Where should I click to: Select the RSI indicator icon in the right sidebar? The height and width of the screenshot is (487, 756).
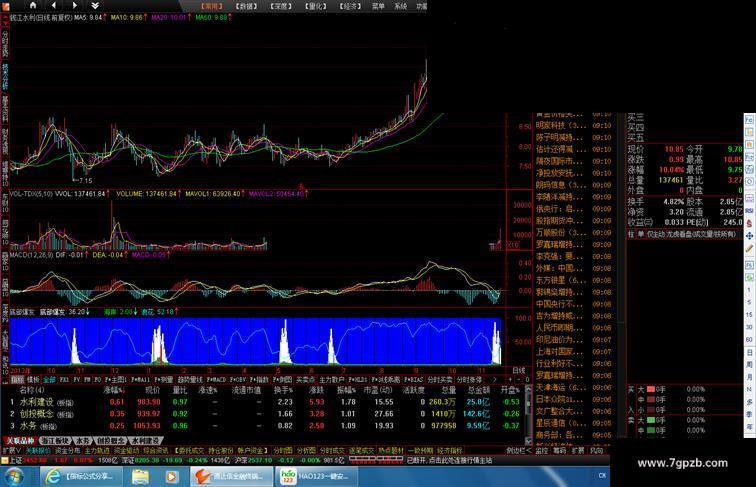(749, 211)
